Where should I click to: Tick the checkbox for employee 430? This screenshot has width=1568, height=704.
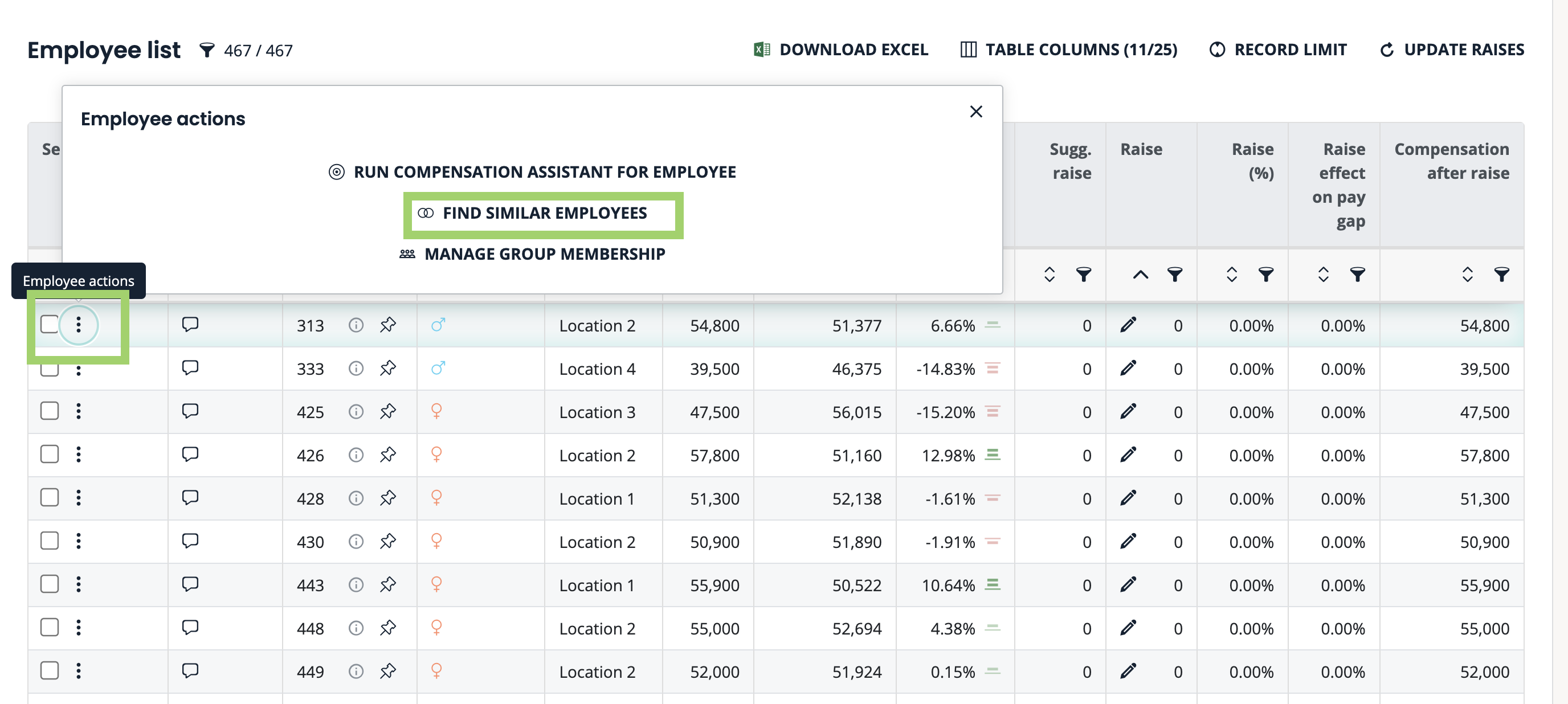point(50,541)
